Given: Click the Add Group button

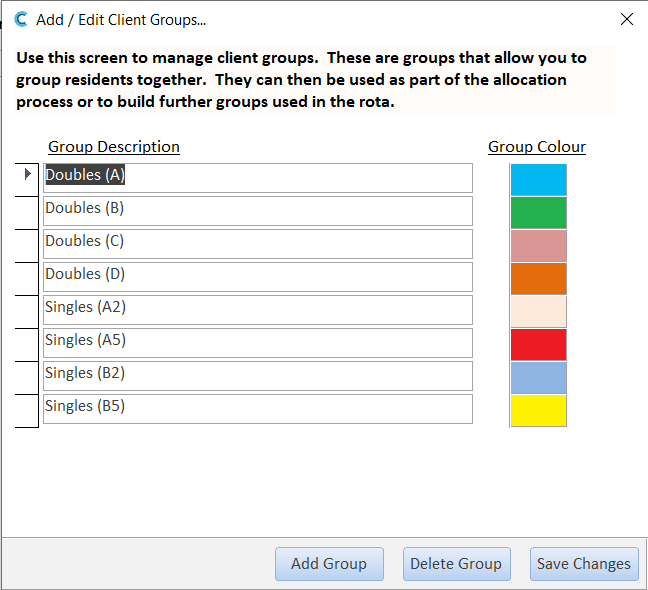Looking at the screenshot, I should [x=329, y=564].
